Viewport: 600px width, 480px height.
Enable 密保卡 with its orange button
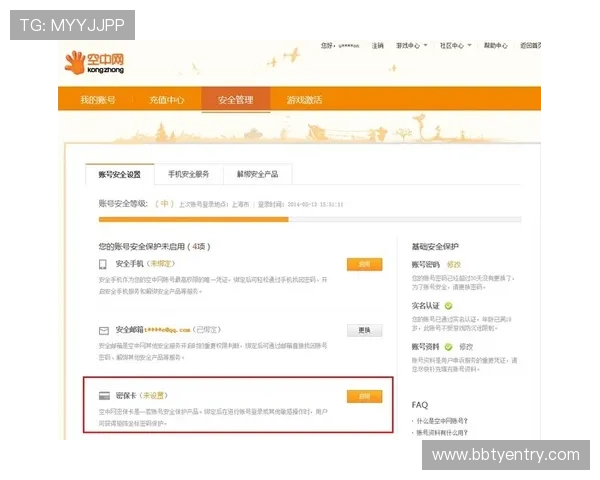tap(365, 396)
